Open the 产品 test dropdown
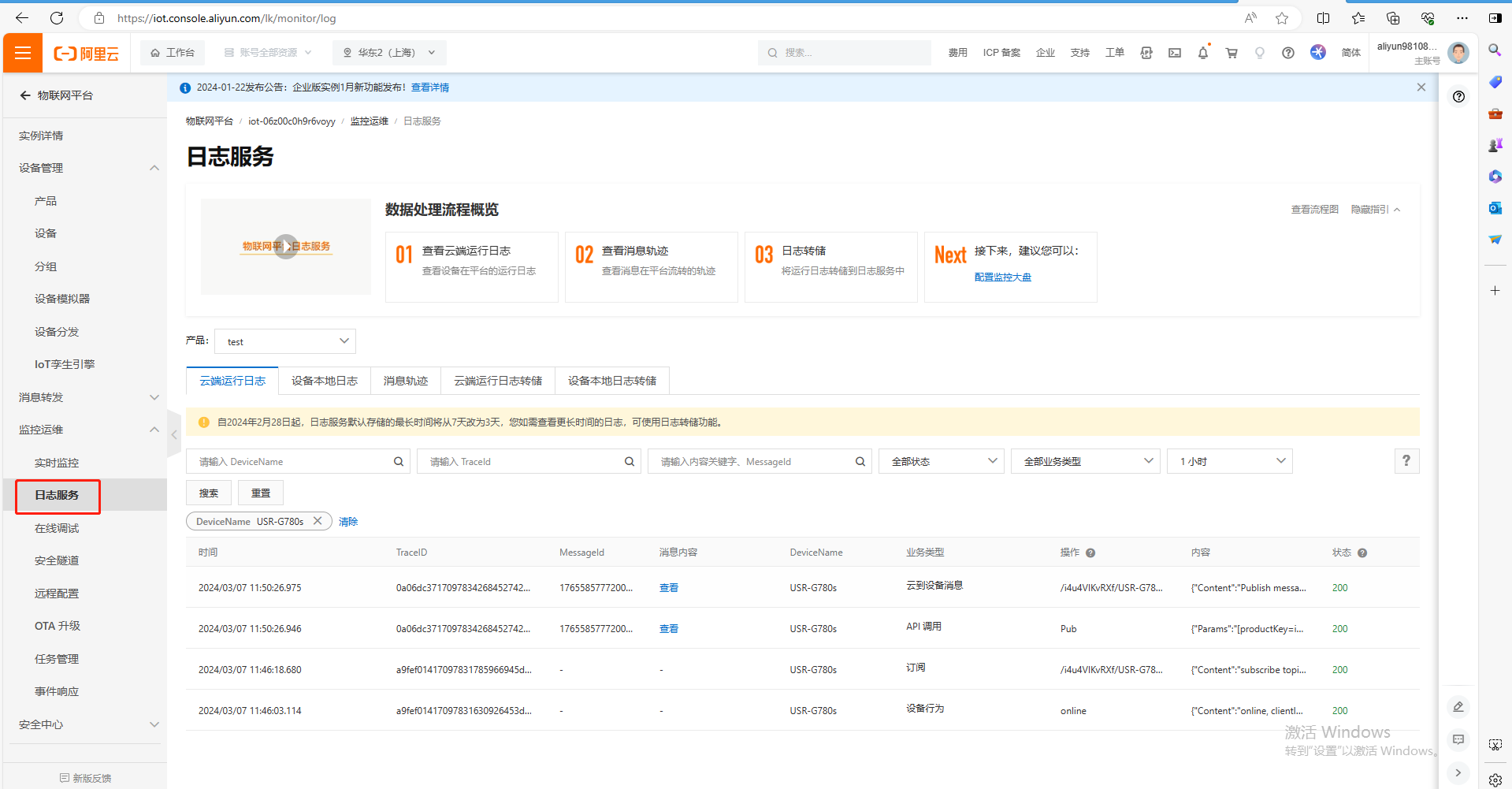Screen dimensions: 1512x789 285,341
